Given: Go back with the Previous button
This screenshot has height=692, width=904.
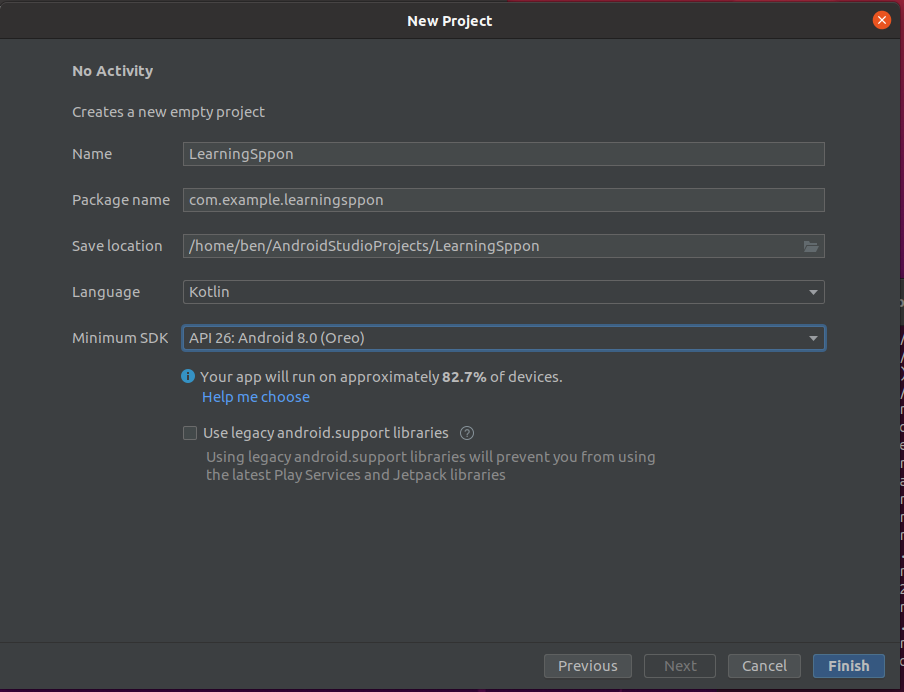Looking at the screenshot, I should pyautogui.click(x=587, y=666).
